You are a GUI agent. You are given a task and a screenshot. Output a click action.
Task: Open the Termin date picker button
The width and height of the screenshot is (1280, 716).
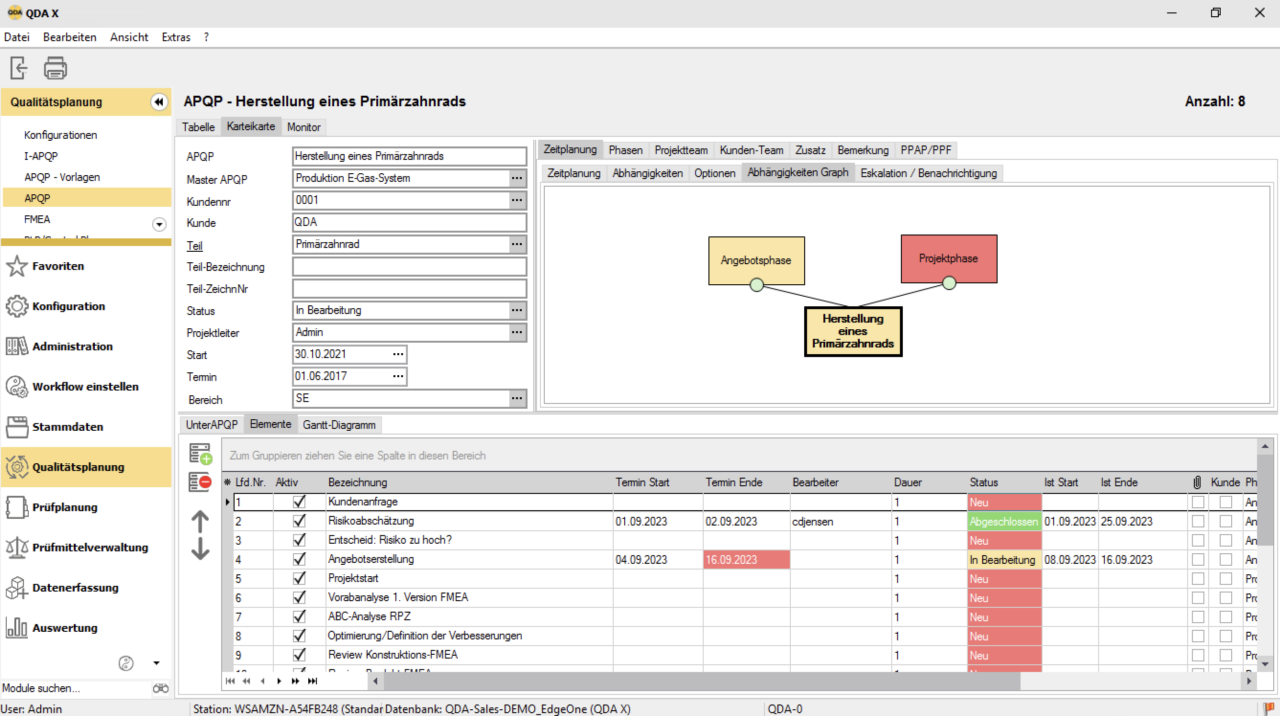[x=398, y=376]
